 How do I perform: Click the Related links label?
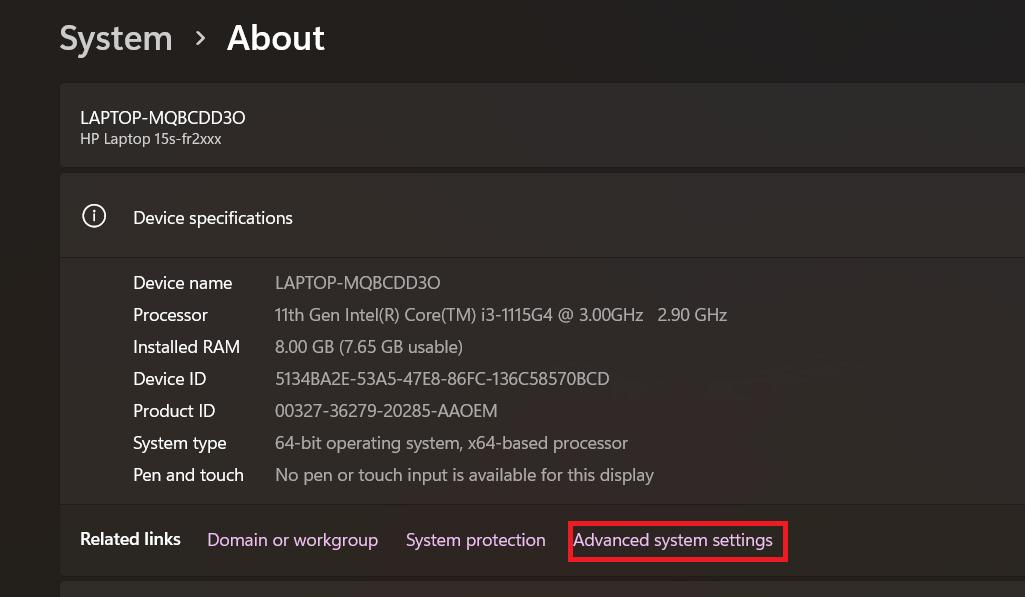coord(130,539)
